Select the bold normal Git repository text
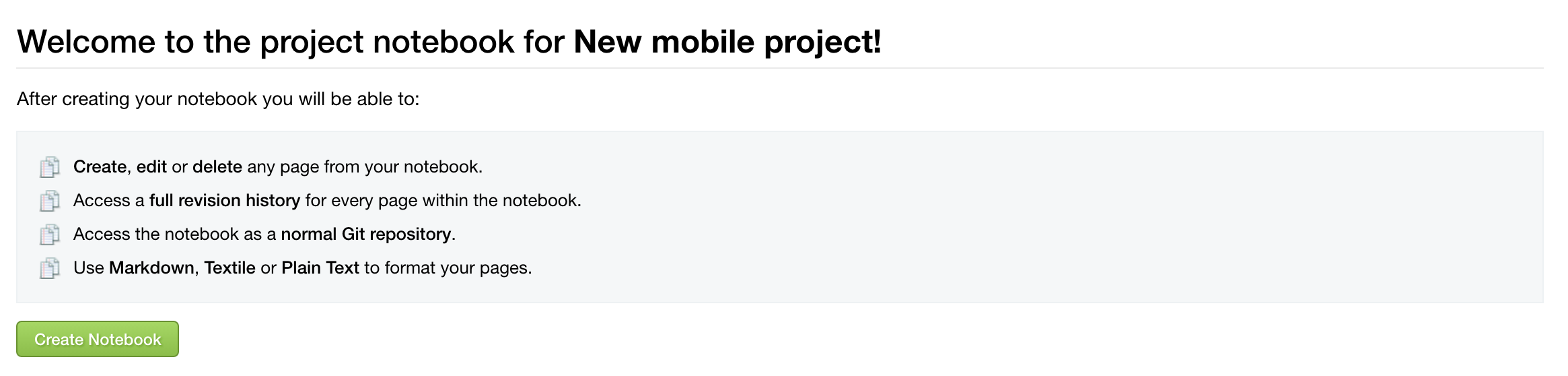 click(366, 234)
